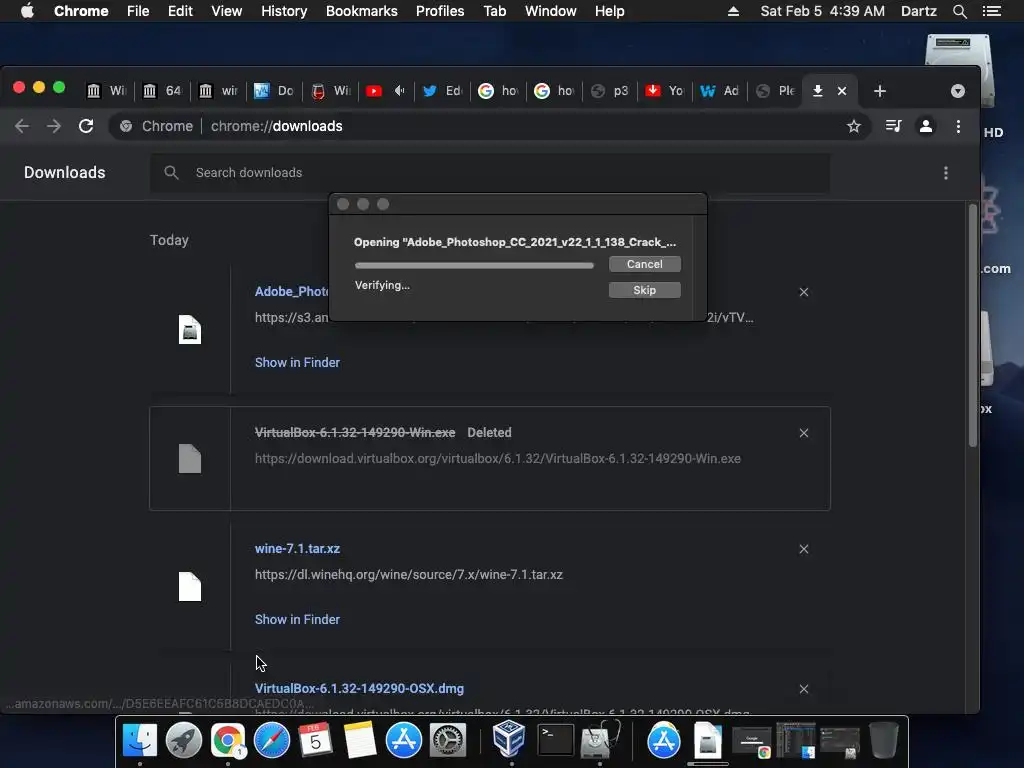Screen dimensions: 1024x768
Task: Open System Preferences gear in Dock
Action: [448, 741]
